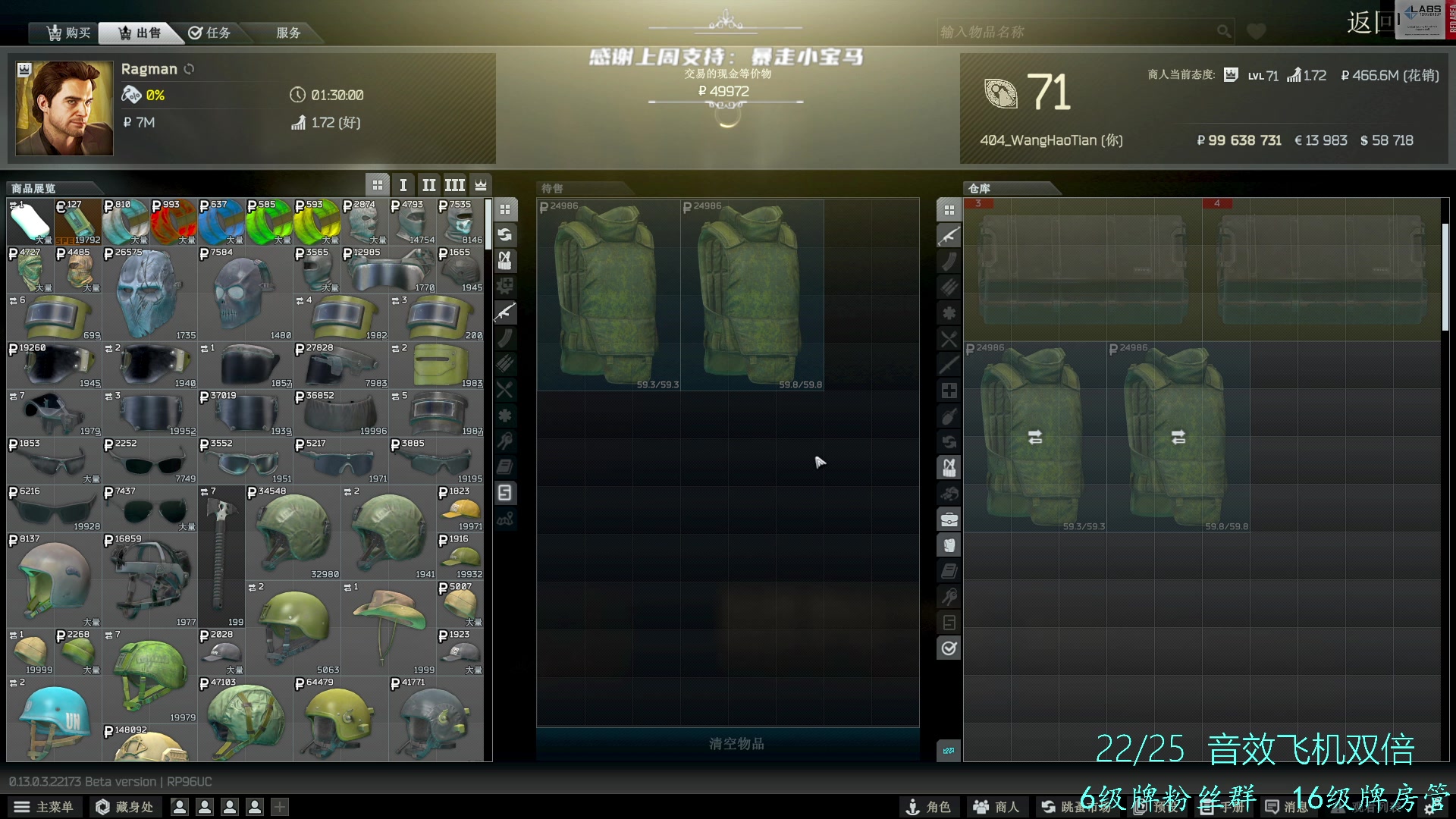The height and width of the screenshot is (819, 1456).
Task: Select stash first-aid cross filter
Action: (x=949, y=391)
